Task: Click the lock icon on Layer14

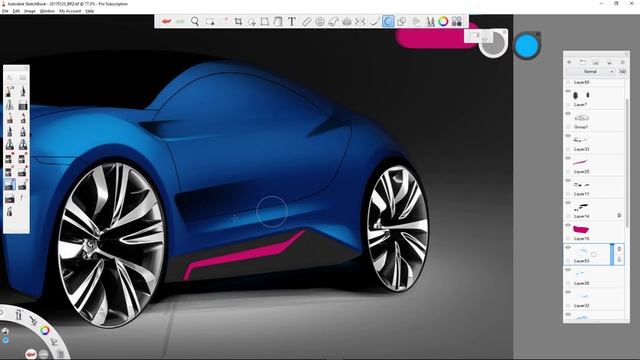Action: tap(619, 215)
